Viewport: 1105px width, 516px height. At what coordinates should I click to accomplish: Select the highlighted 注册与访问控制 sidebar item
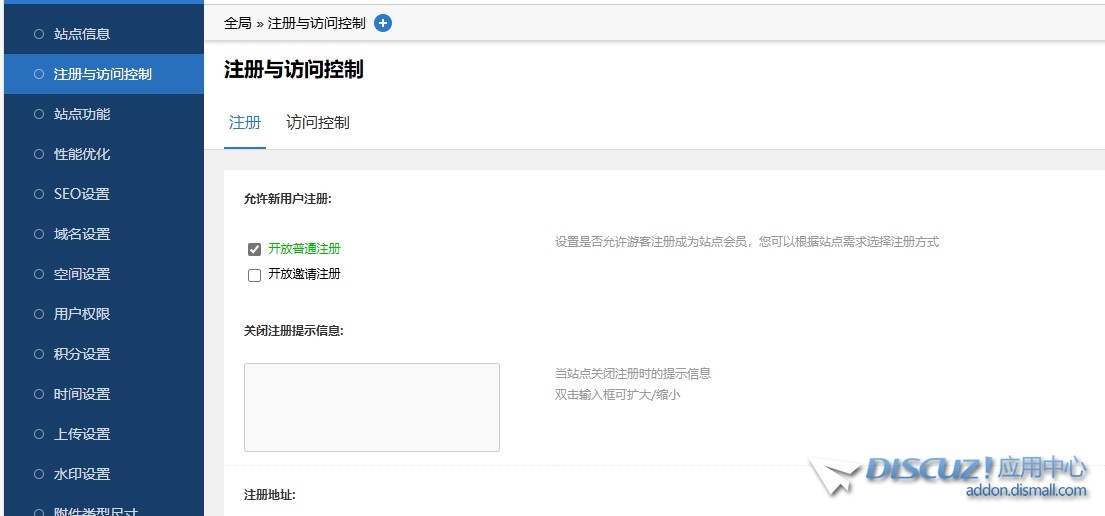click(102, 74)
